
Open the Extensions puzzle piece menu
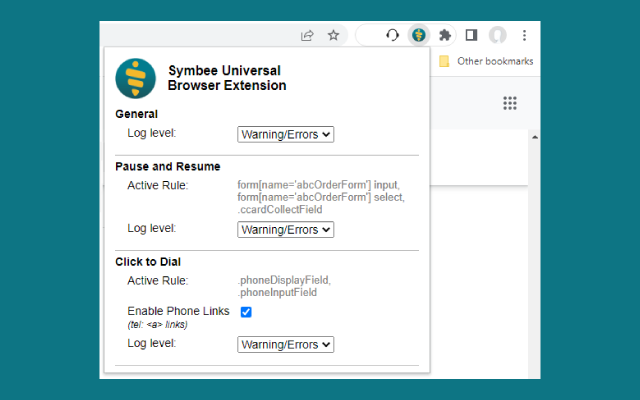(444, 35)
